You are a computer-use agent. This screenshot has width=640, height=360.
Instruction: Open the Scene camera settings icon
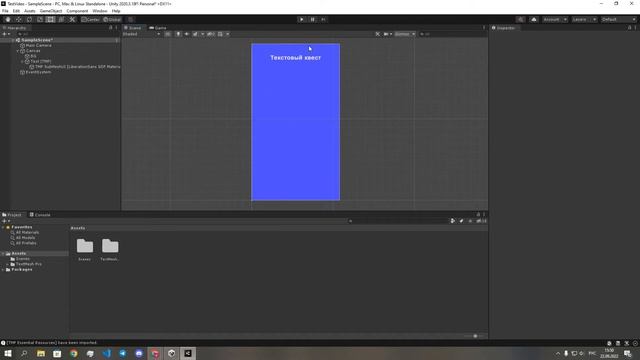coord(386,34)
